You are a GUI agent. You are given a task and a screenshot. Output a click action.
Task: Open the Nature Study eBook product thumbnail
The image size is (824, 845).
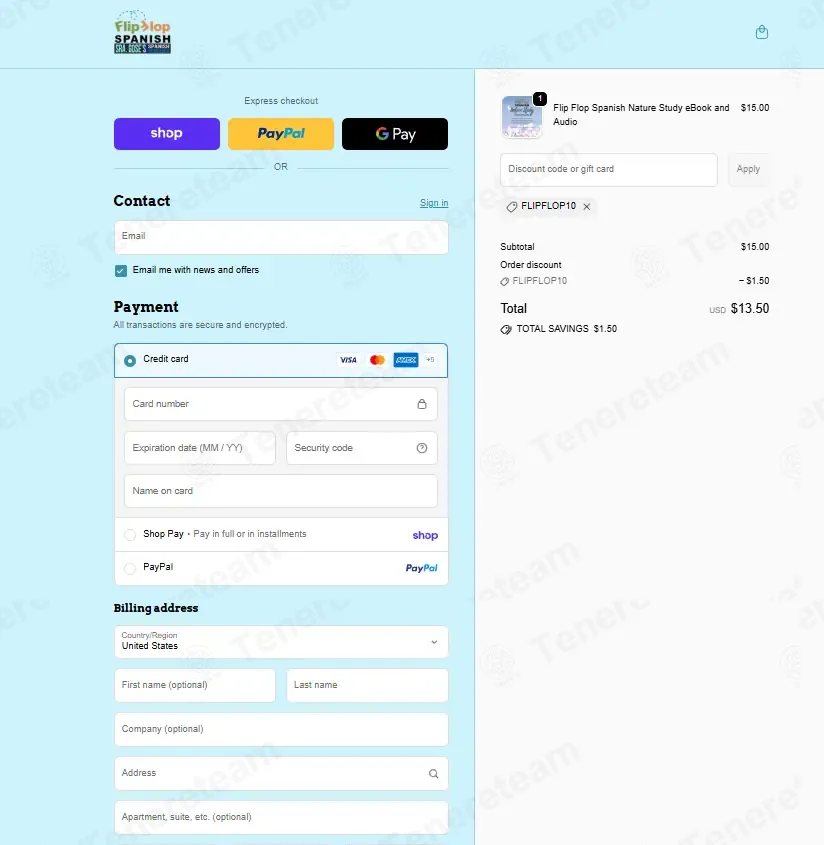(521, 116)
